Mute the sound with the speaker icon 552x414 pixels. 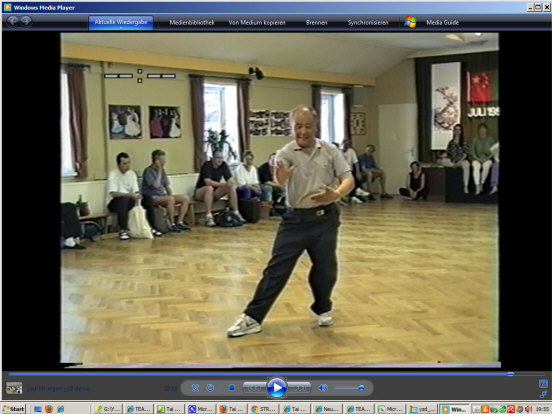[323, 388]
